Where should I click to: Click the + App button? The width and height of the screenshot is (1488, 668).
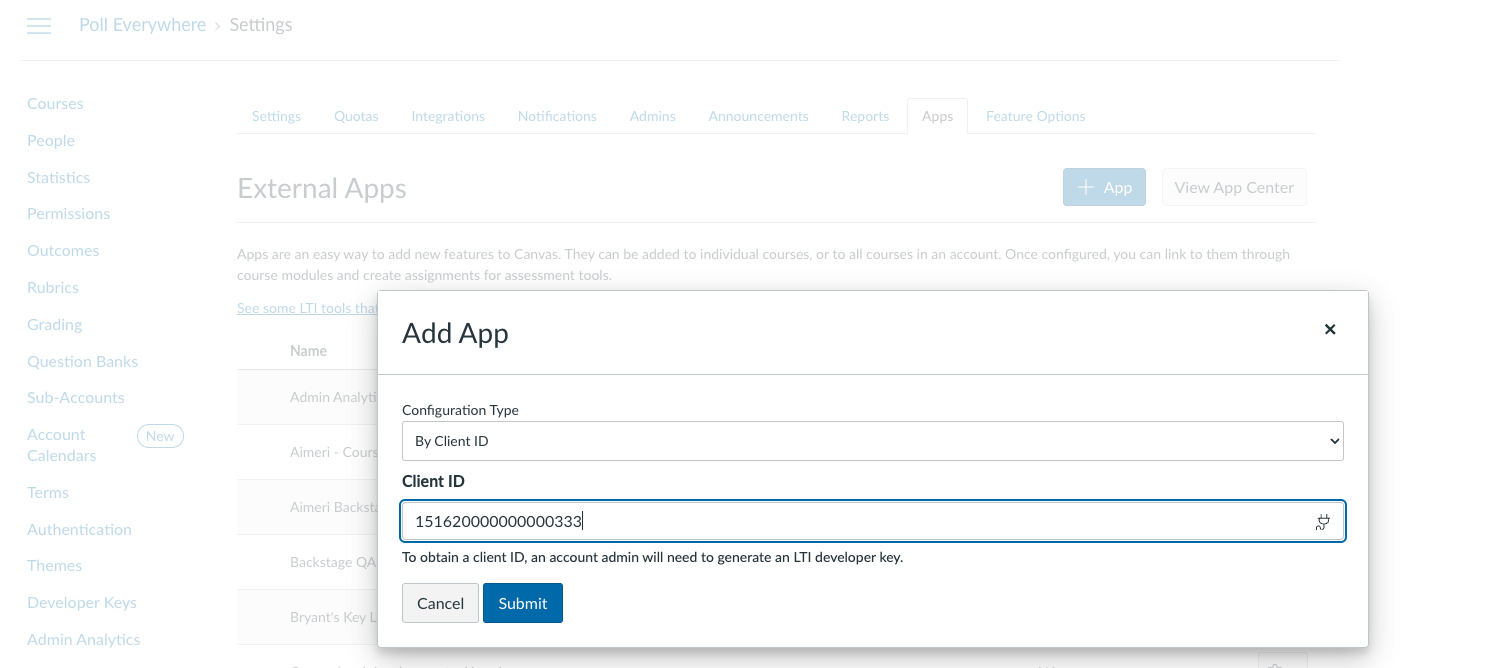coord(1104,187)
